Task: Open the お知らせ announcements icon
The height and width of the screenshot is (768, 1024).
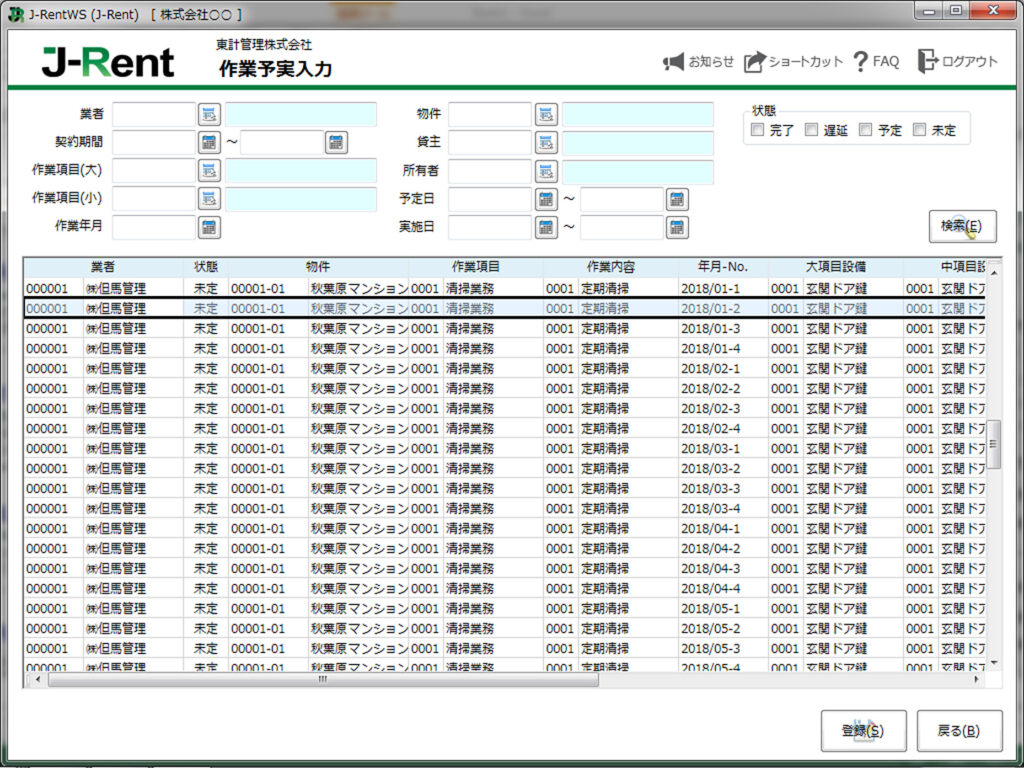Action: pos(673,62)
